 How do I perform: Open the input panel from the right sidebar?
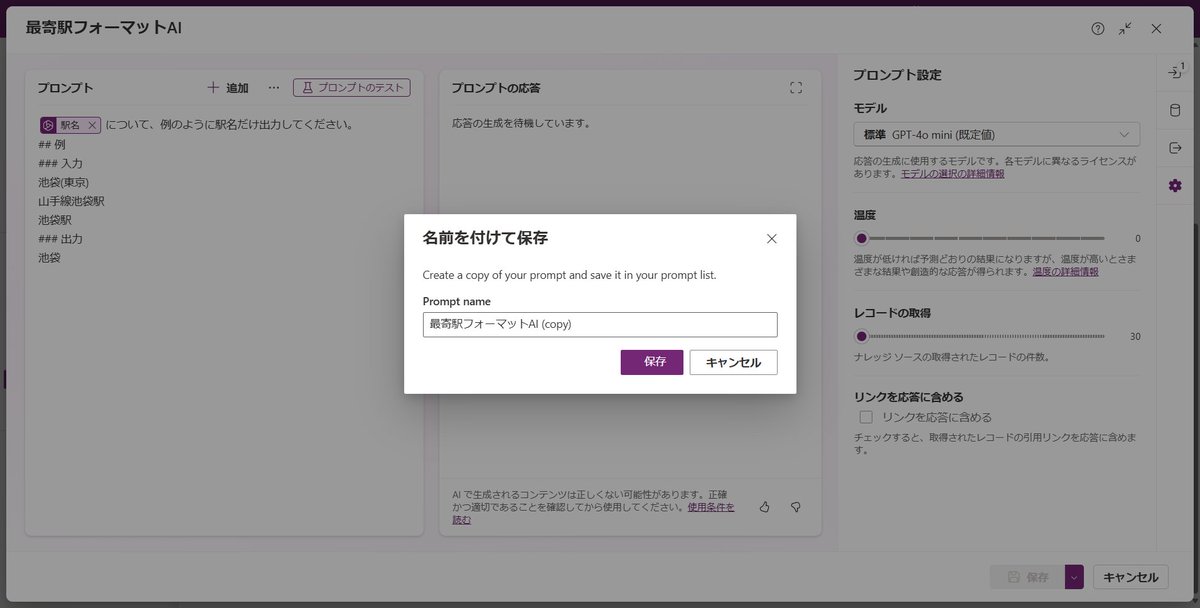(1173, 72)
